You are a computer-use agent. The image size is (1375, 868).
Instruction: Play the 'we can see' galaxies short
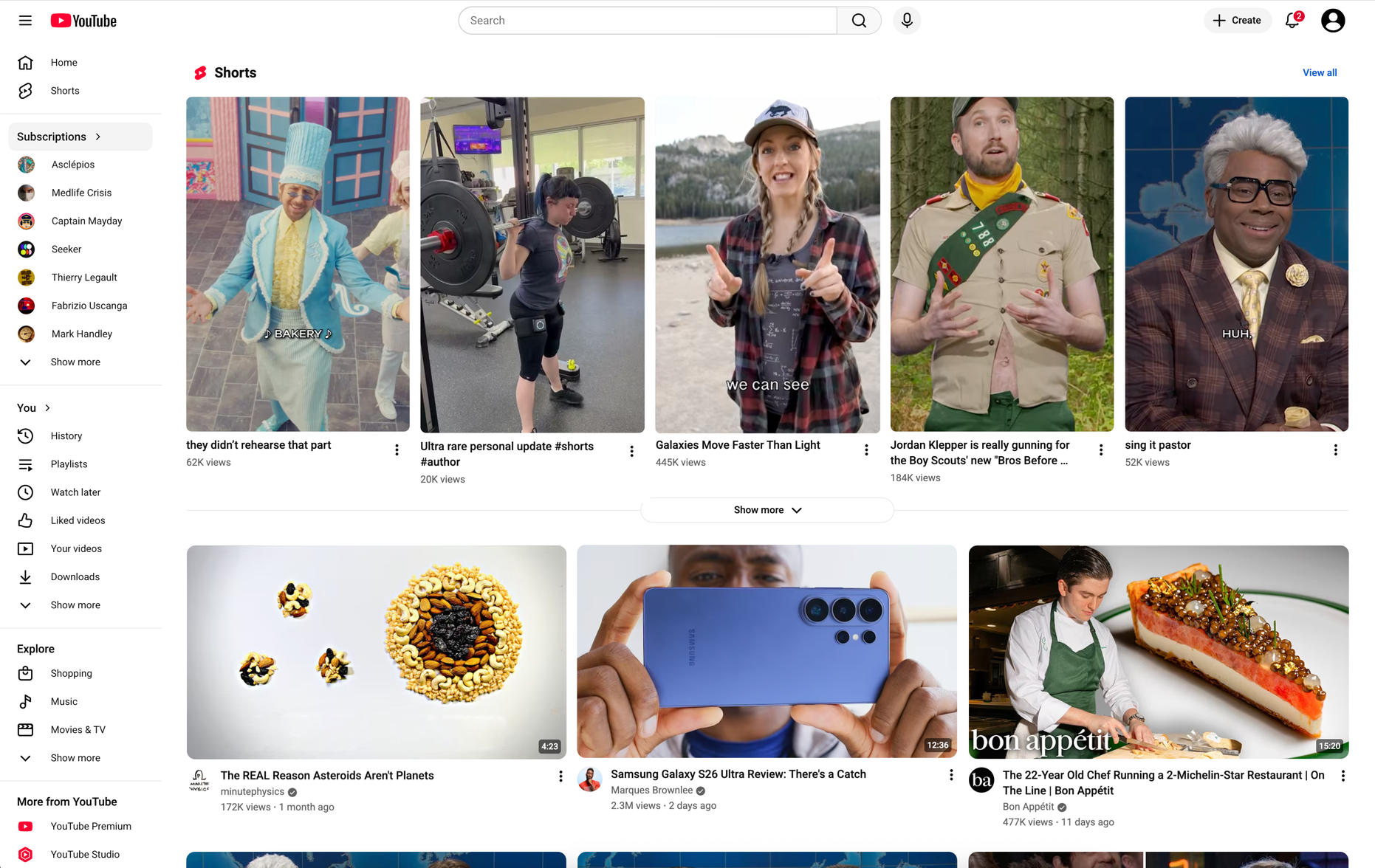coord(767,264)
